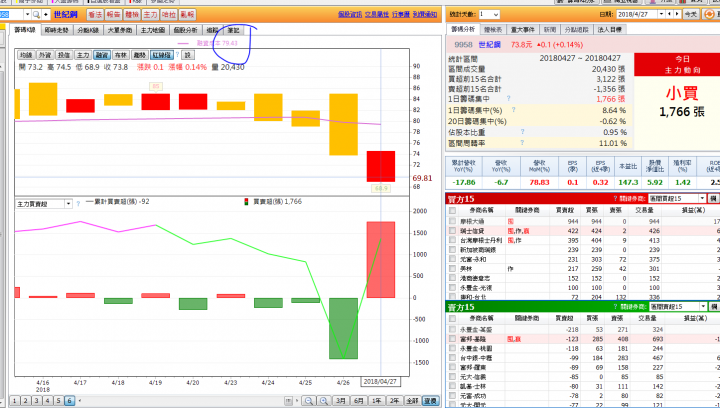
Task: Open the 交易屬性 link
Action: (x=377, y=15)
